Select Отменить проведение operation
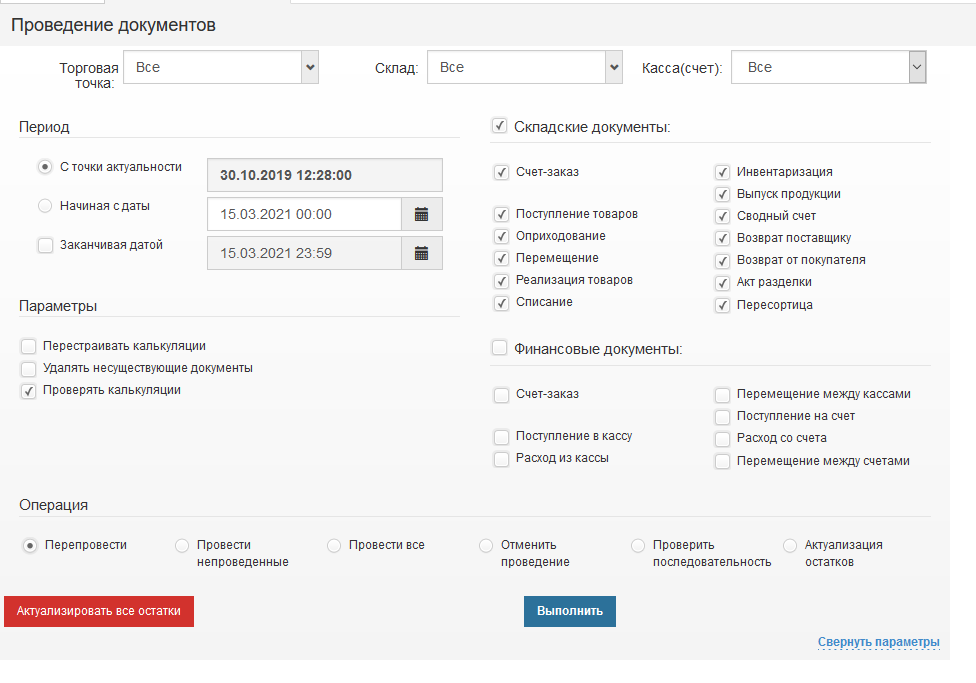Screen dimensions: 976x683 [485, 545]
